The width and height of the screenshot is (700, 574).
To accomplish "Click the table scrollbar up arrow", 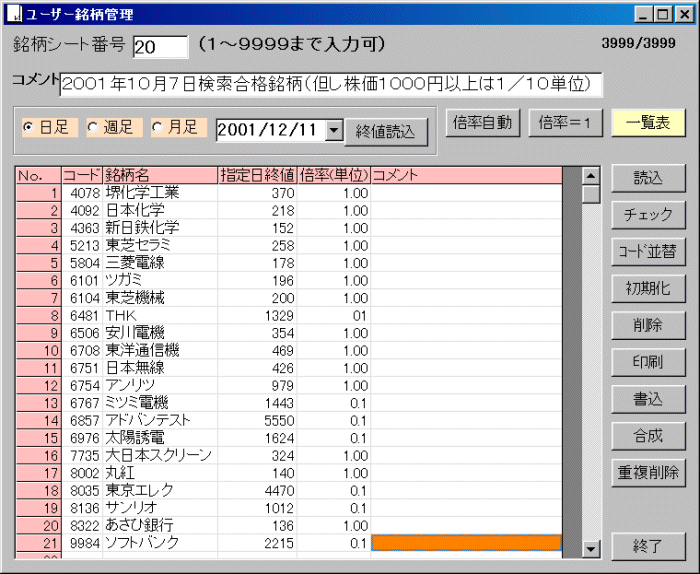I will coord(591,176).
